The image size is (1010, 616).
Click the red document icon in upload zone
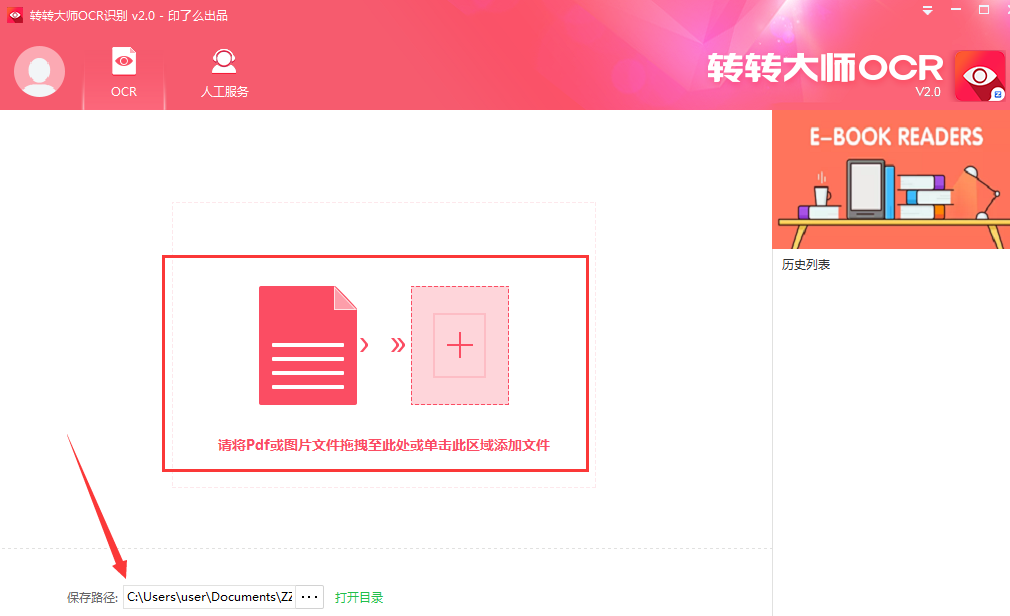(308, 345)
